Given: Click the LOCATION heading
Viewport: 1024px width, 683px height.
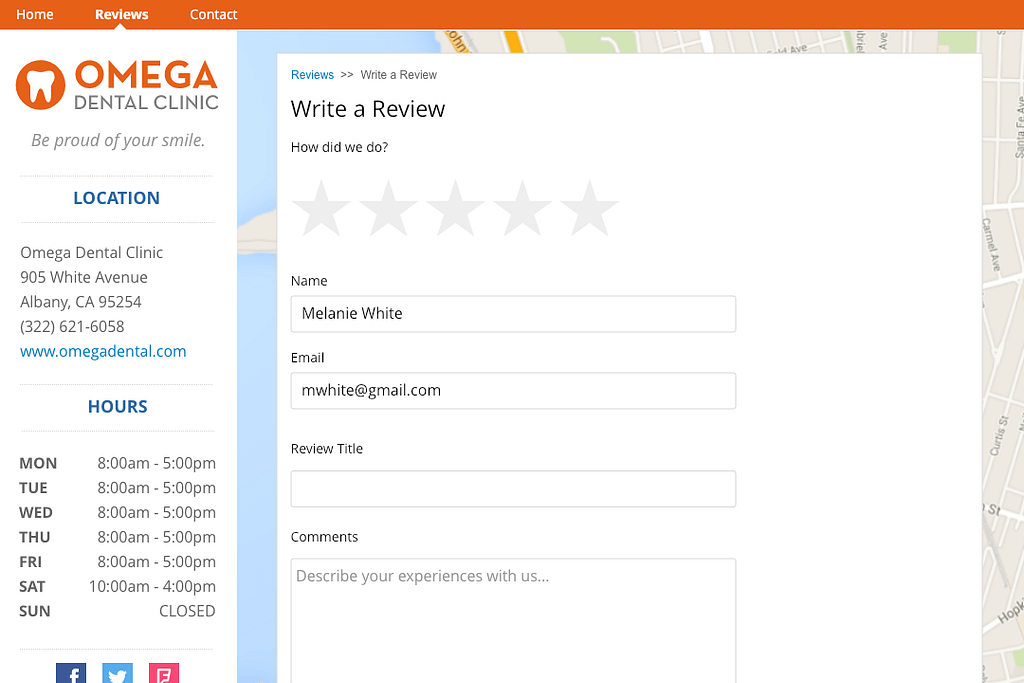Looking at the screenshot, I should (116, 198).
